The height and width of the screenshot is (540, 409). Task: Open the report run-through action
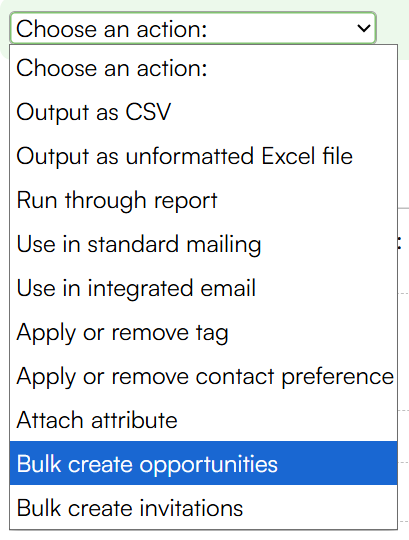(x=203, y=200)
